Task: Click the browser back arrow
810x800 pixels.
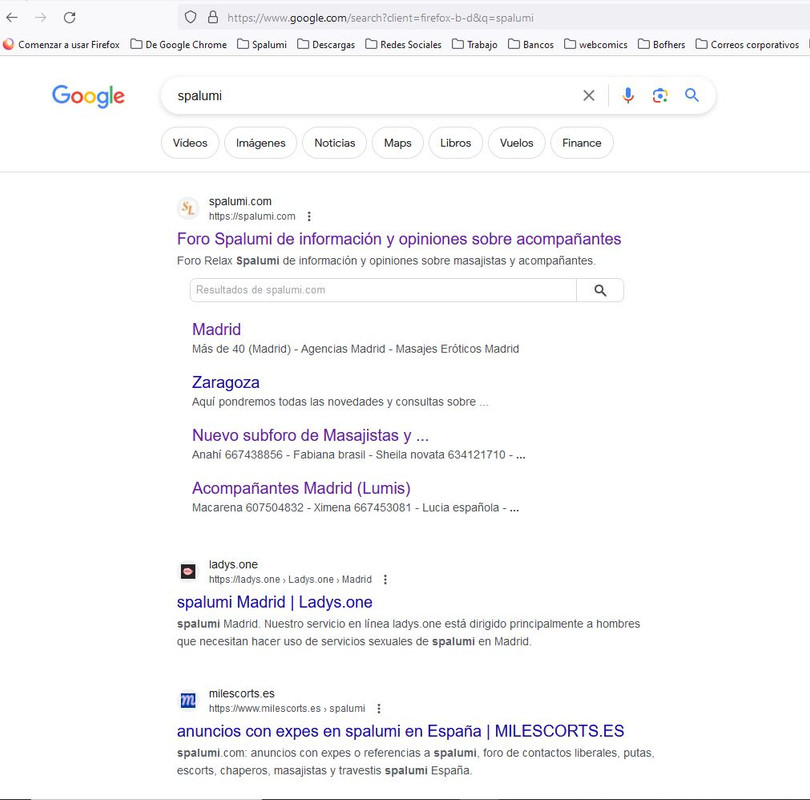Action: (12, 18)
